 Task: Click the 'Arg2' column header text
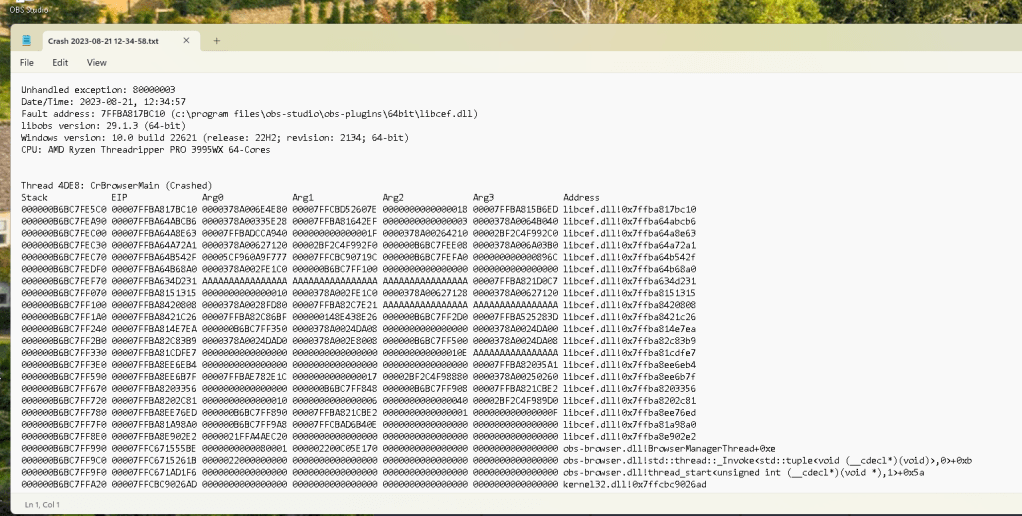click(x=393, y=197)
